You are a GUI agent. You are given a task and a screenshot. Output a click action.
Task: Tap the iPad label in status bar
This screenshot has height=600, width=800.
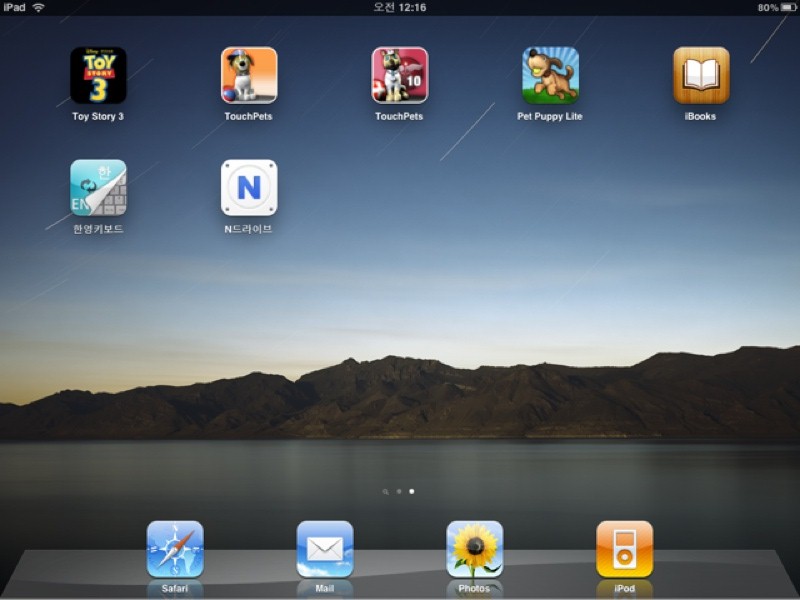14,7
